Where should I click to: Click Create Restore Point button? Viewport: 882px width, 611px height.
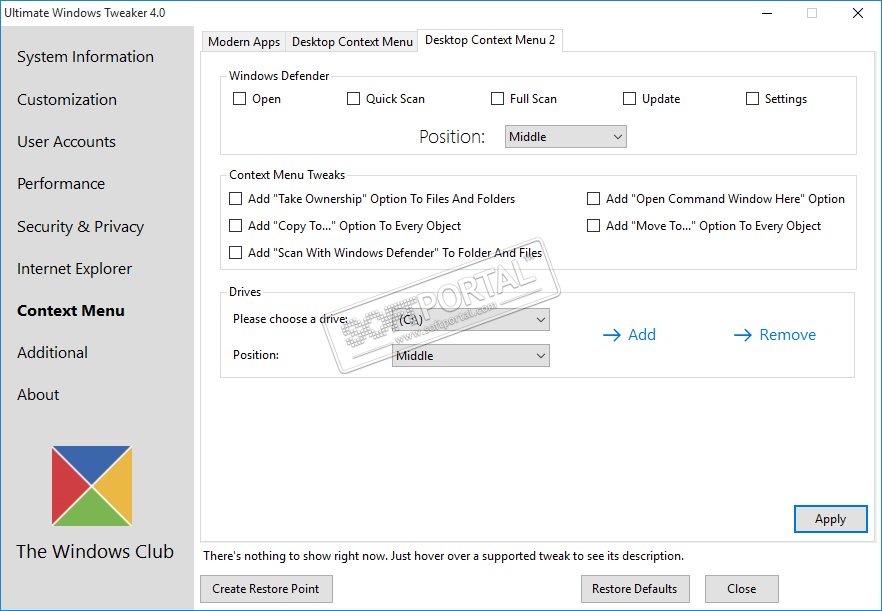pos(266,589)
